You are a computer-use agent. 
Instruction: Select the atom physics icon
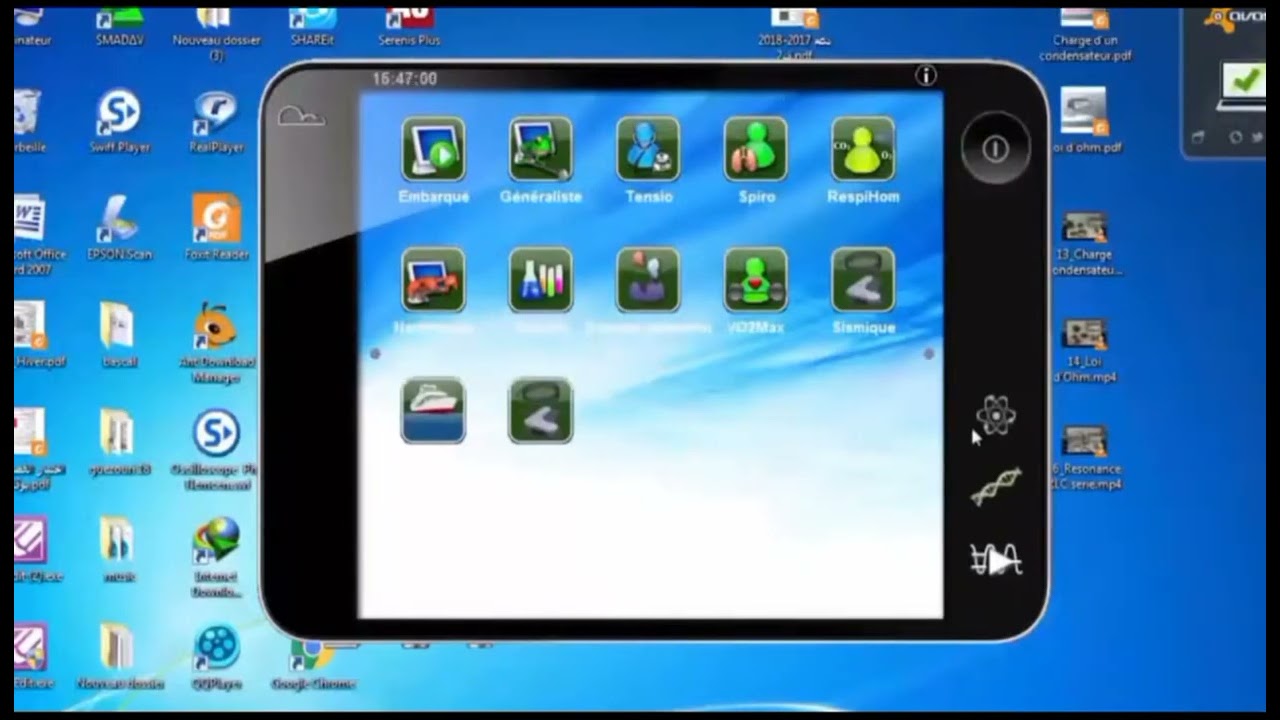(x=996, y=415)
